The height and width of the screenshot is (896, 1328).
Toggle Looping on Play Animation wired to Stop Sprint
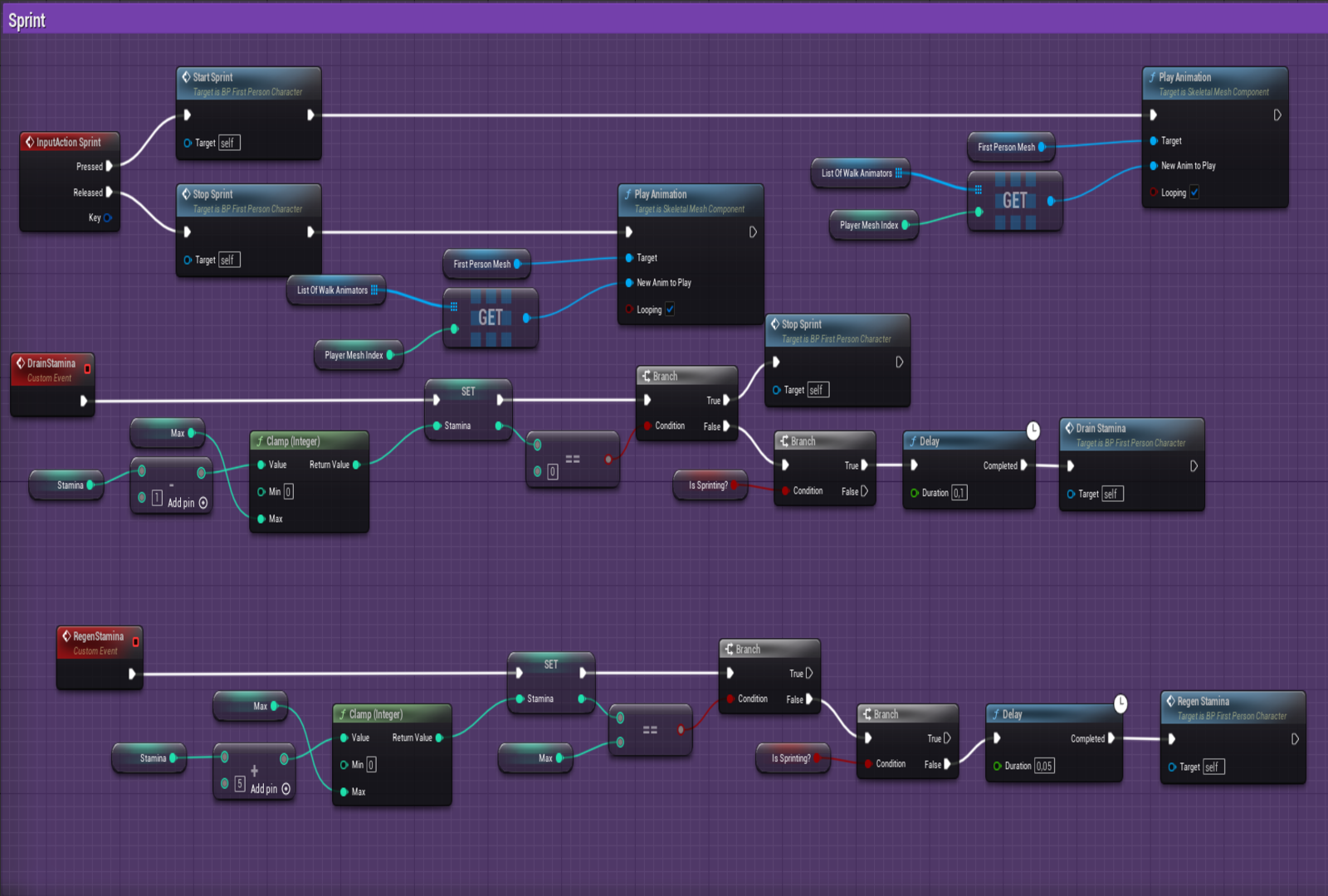pos(670,309)
